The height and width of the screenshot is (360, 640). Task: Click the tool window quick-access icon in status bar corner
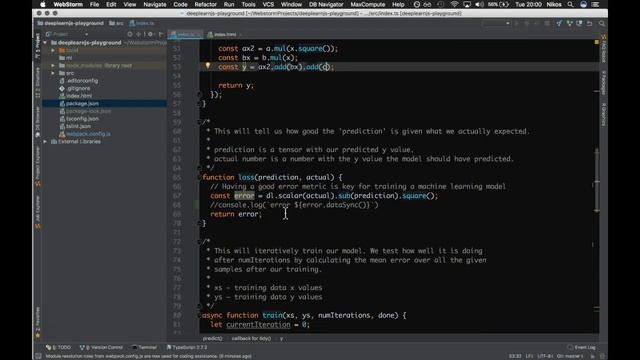point(38,356)
